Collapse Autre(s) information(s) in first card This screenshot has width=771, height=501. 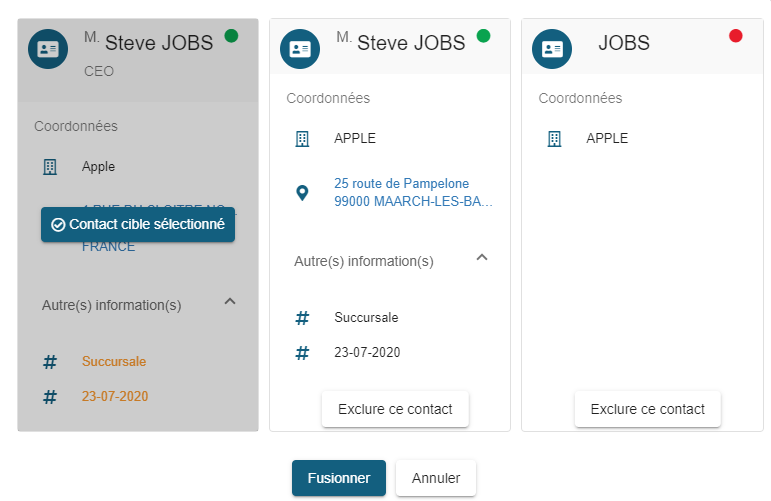230,301
